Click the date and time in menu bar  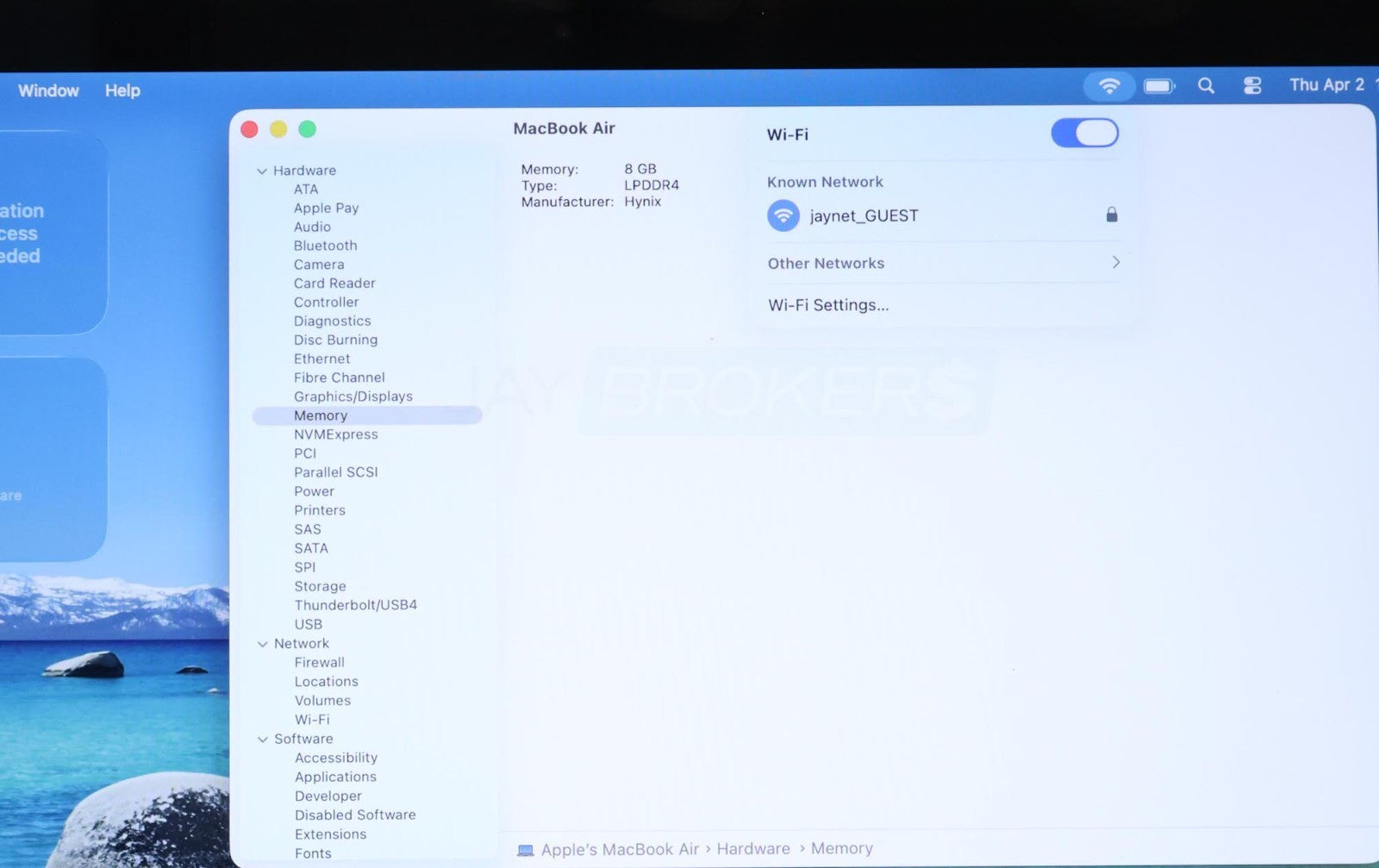pyautogui.click(x=1327, y=84)
